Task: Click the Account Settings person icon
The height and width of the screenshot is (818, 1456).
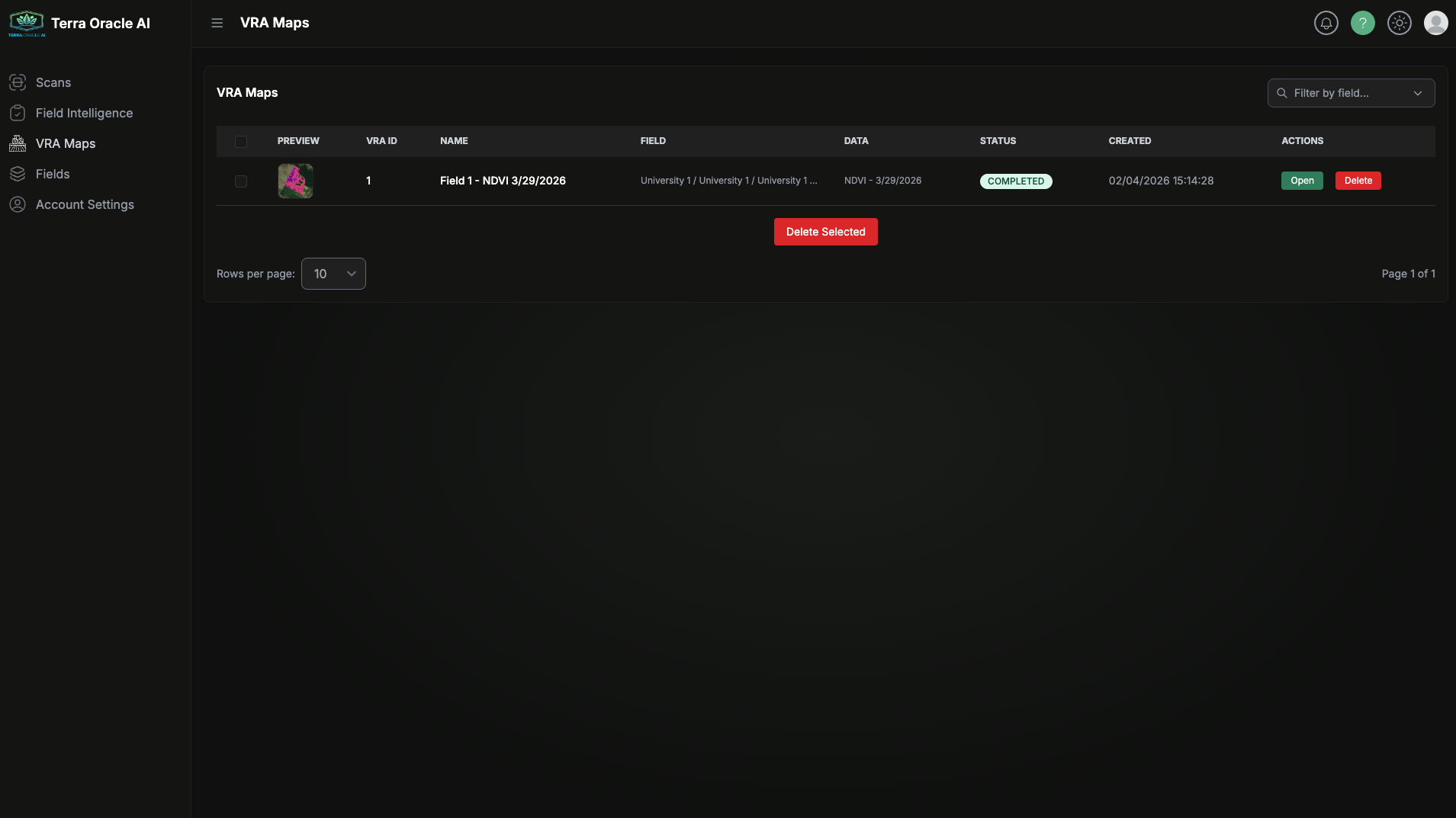Action: point(18,204)
